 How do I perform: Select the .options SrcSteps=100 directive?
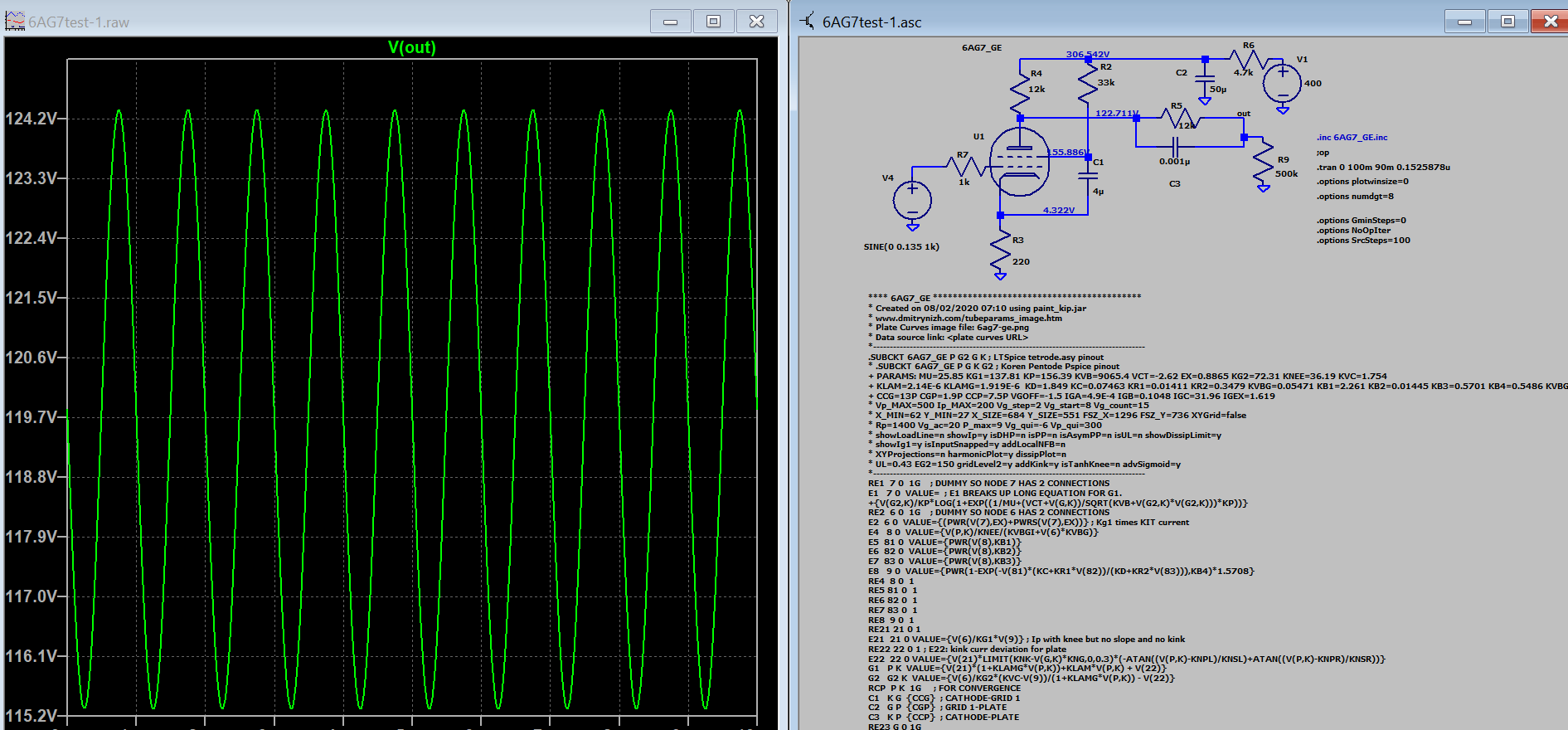tap(1363, 241)
